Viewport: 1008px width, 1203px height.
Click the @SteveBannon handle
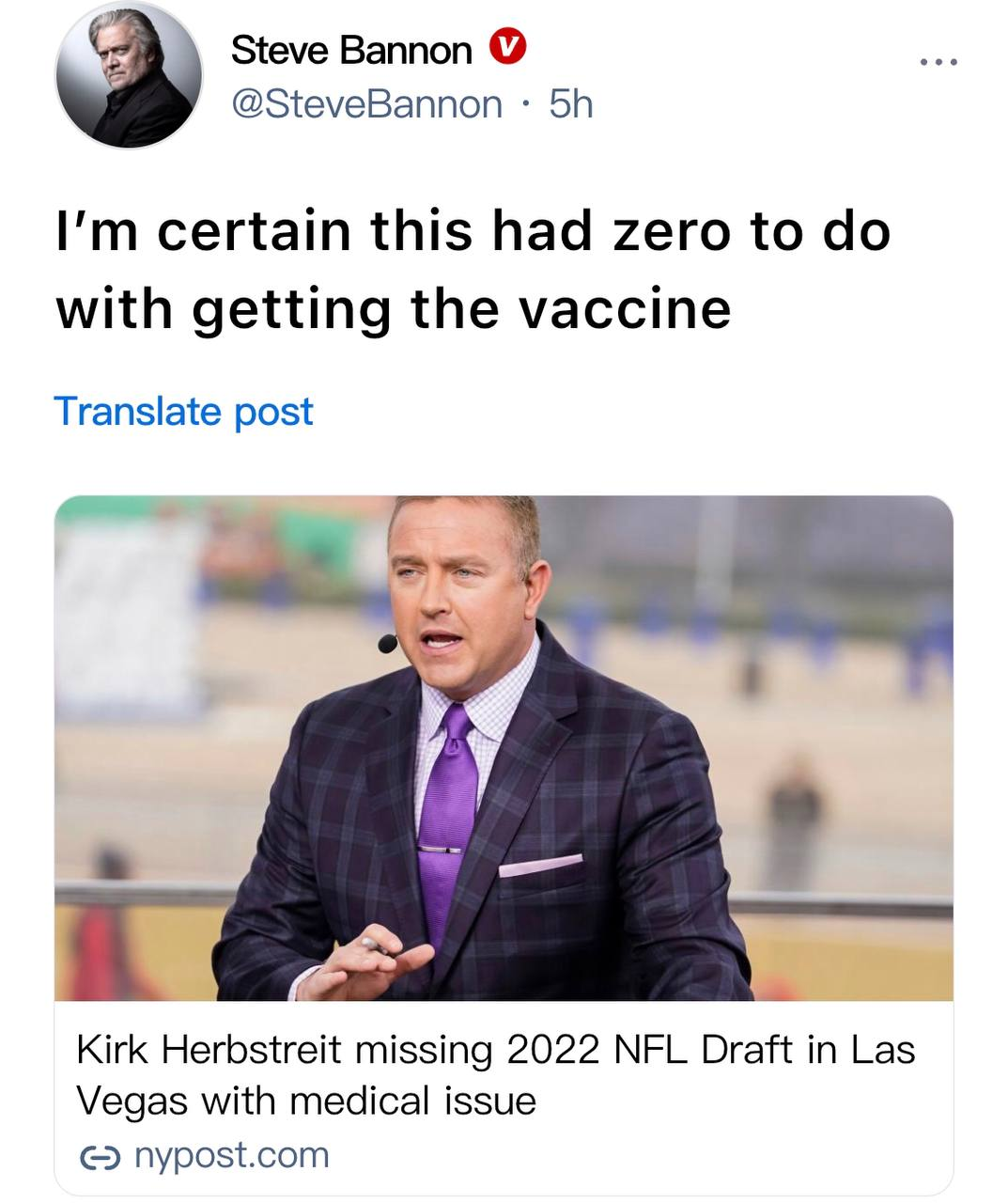(x=366, y=104)
